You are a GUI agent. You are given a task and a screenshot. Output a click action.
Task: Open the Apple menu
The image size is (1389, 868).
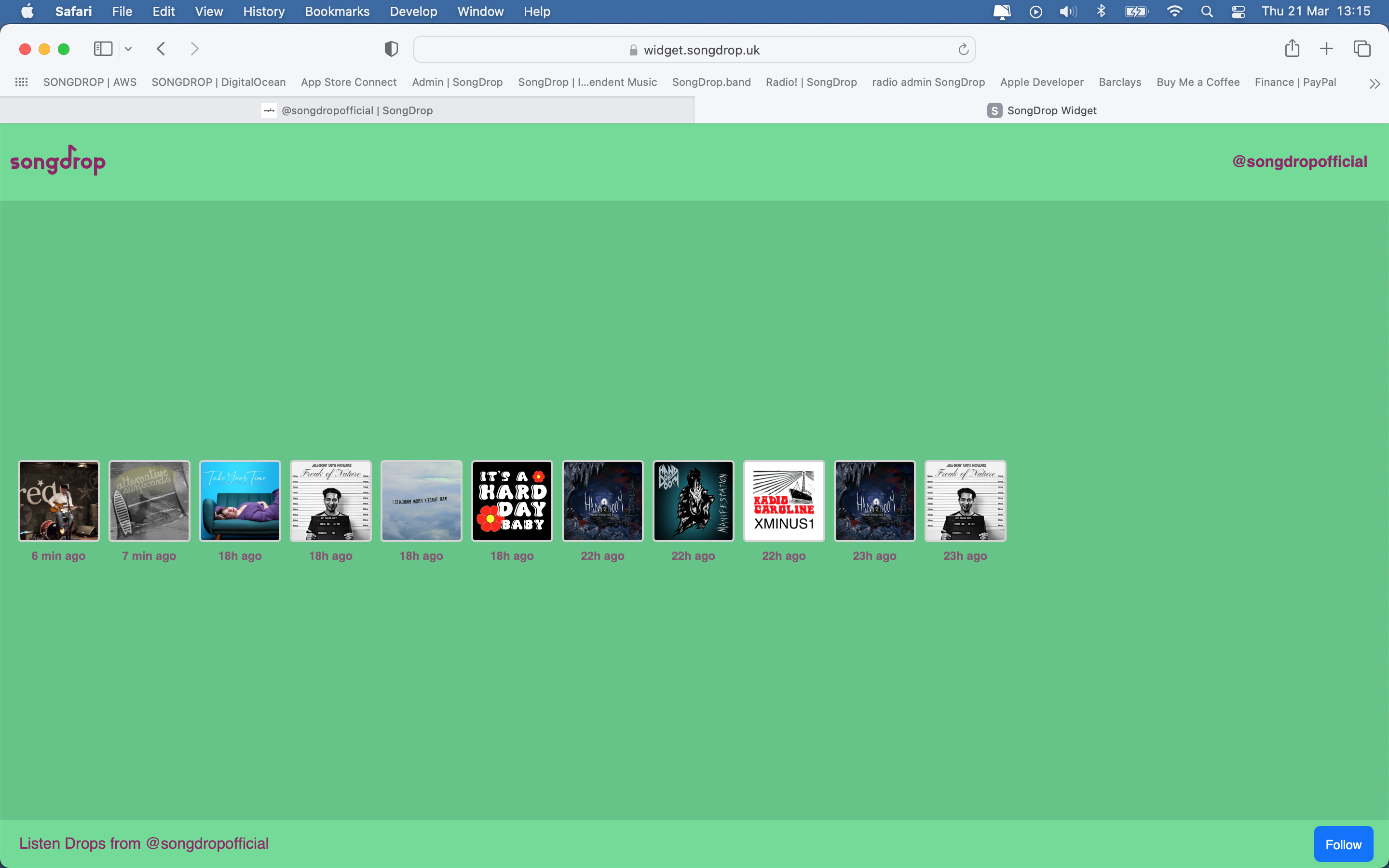pos(27,12)
